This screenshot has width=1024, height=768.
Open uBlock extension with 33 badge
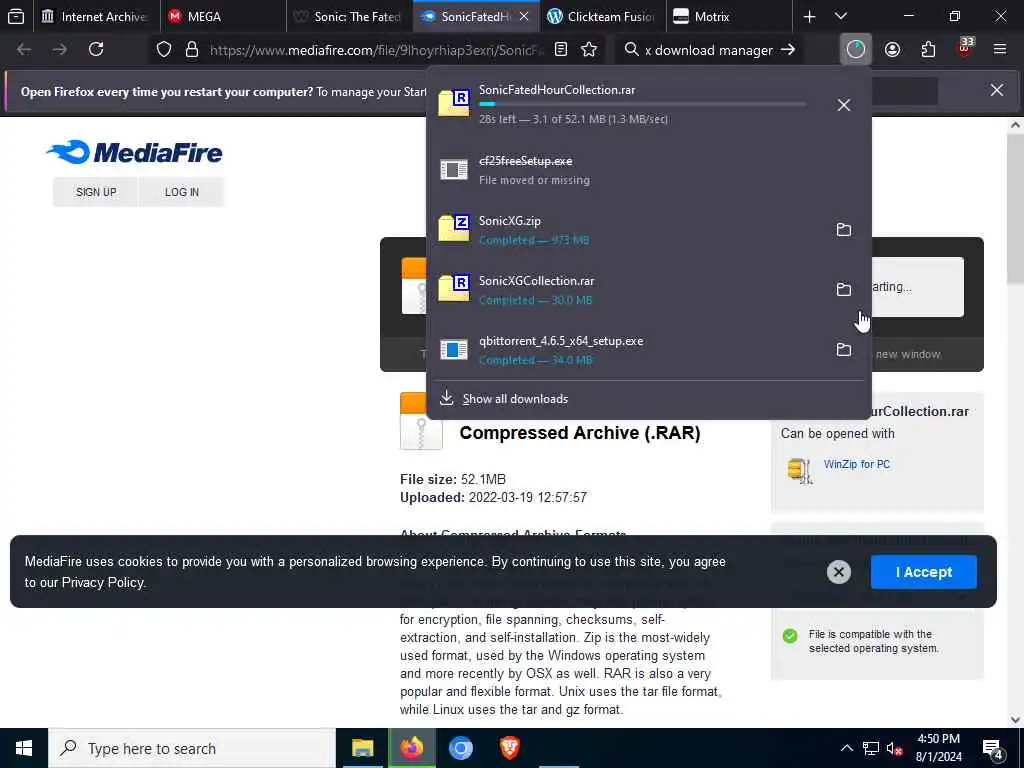click(965, 48)
